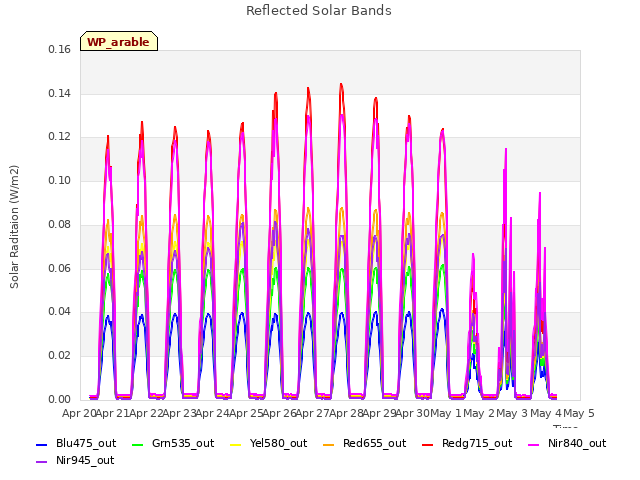Click the Reflected Solar Bands chart title
The height and width of the screenshot is (480, 640).
319,11
